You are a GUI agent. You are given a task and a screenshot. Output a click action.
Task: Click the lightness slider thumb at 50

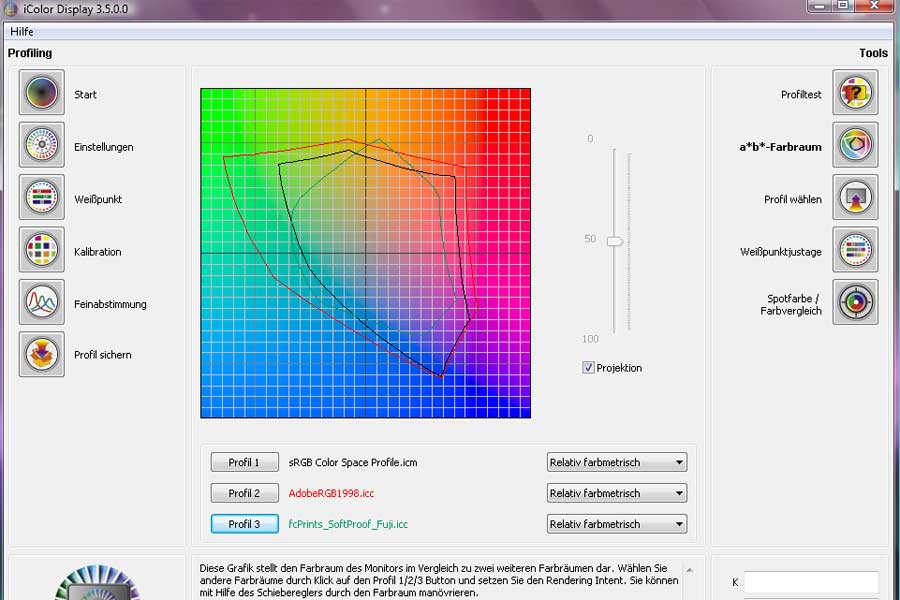tap(615, 241)
